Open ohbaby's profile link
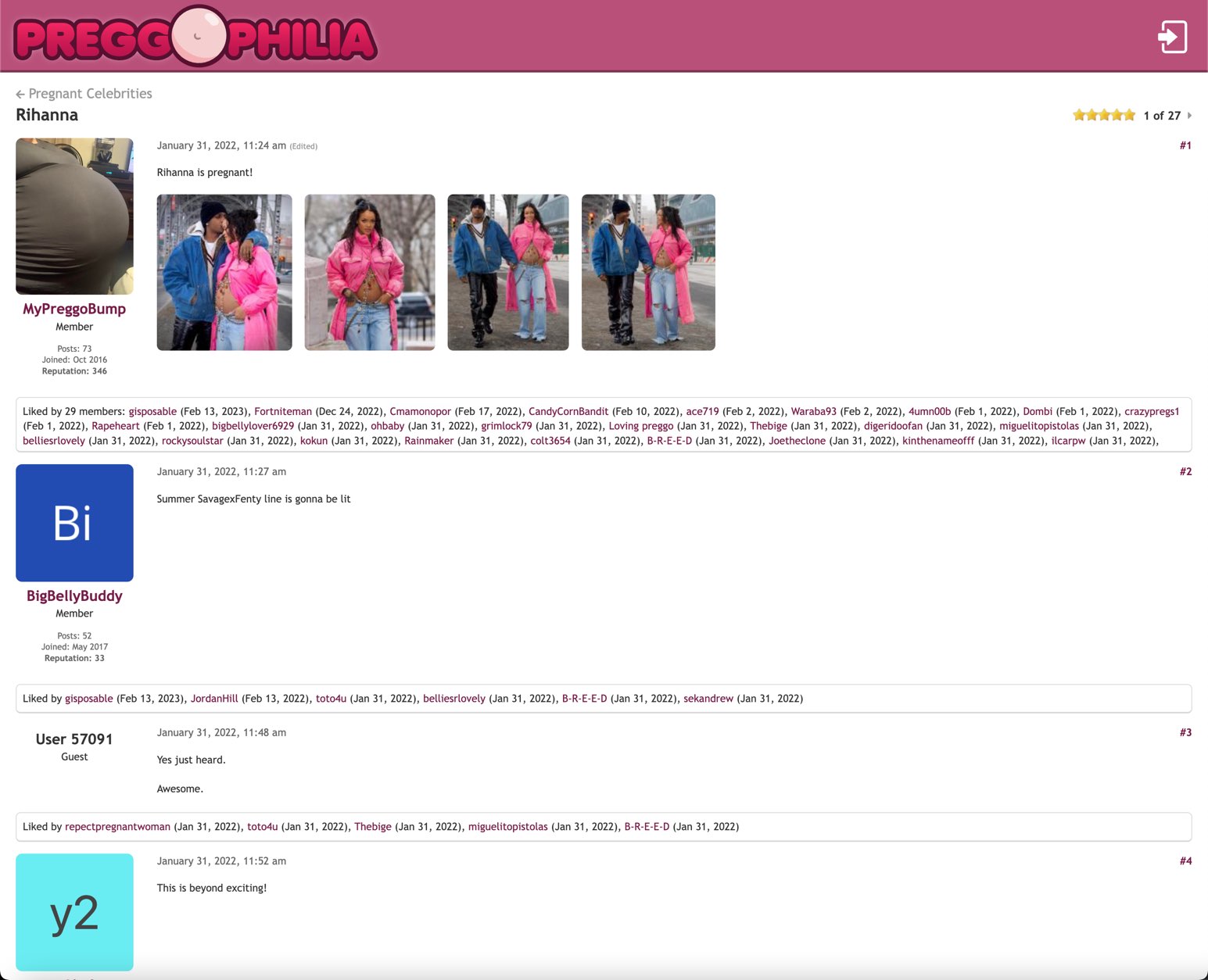 [x=387, y=426]
